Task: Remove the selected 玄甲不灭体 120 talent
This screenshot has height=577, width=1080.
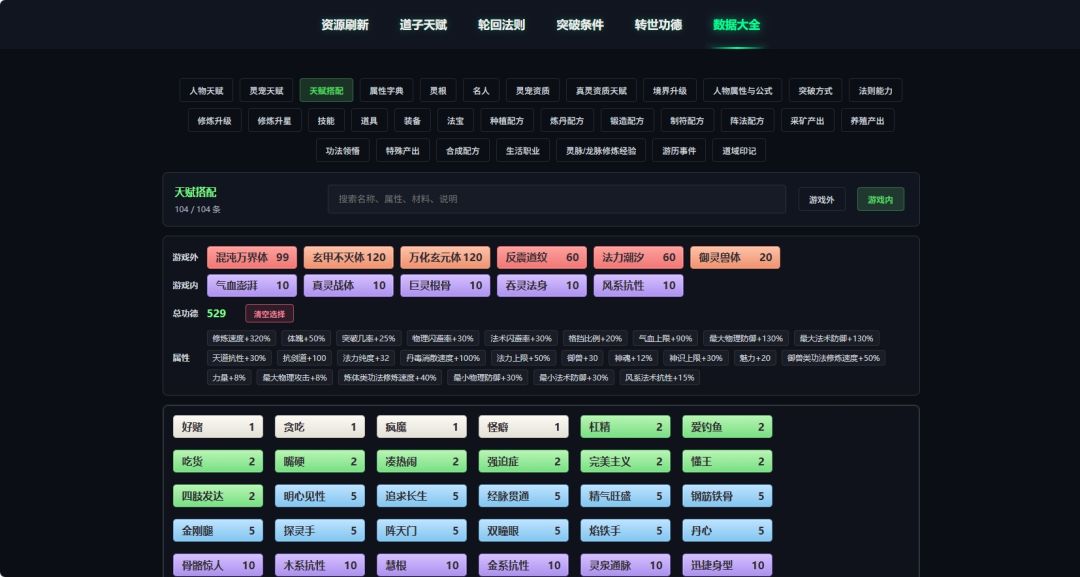Action: click(x=349, y=258)
